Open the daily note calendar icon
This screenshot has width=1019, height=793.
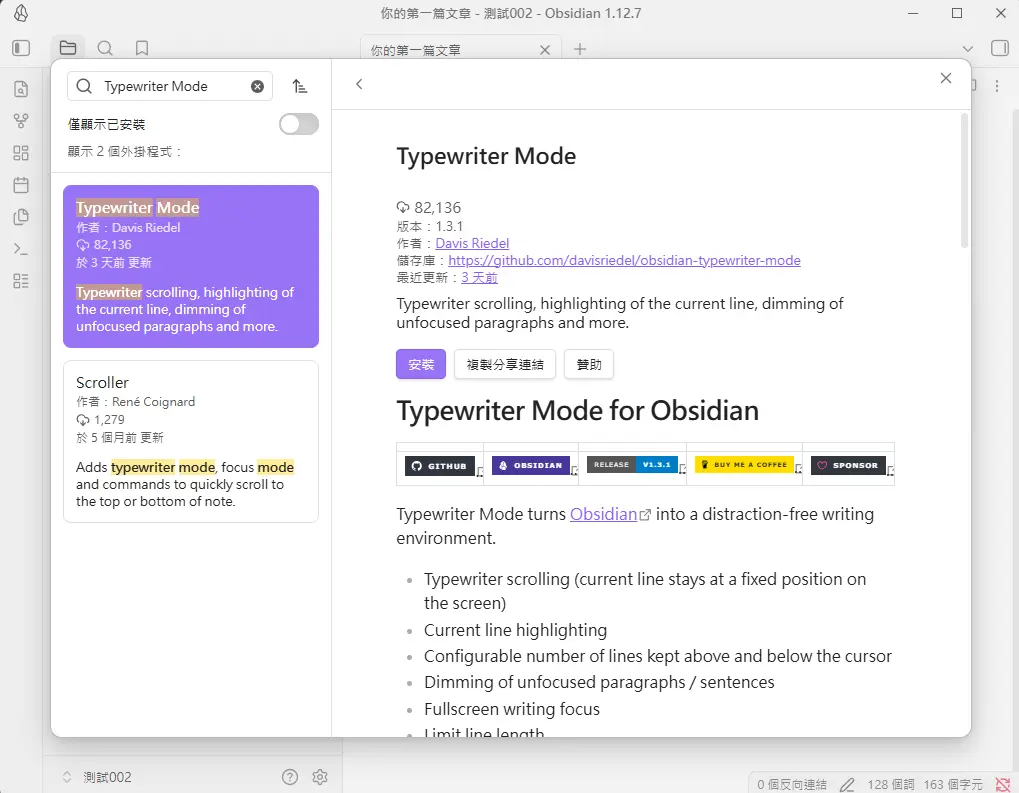click(21, 185)
